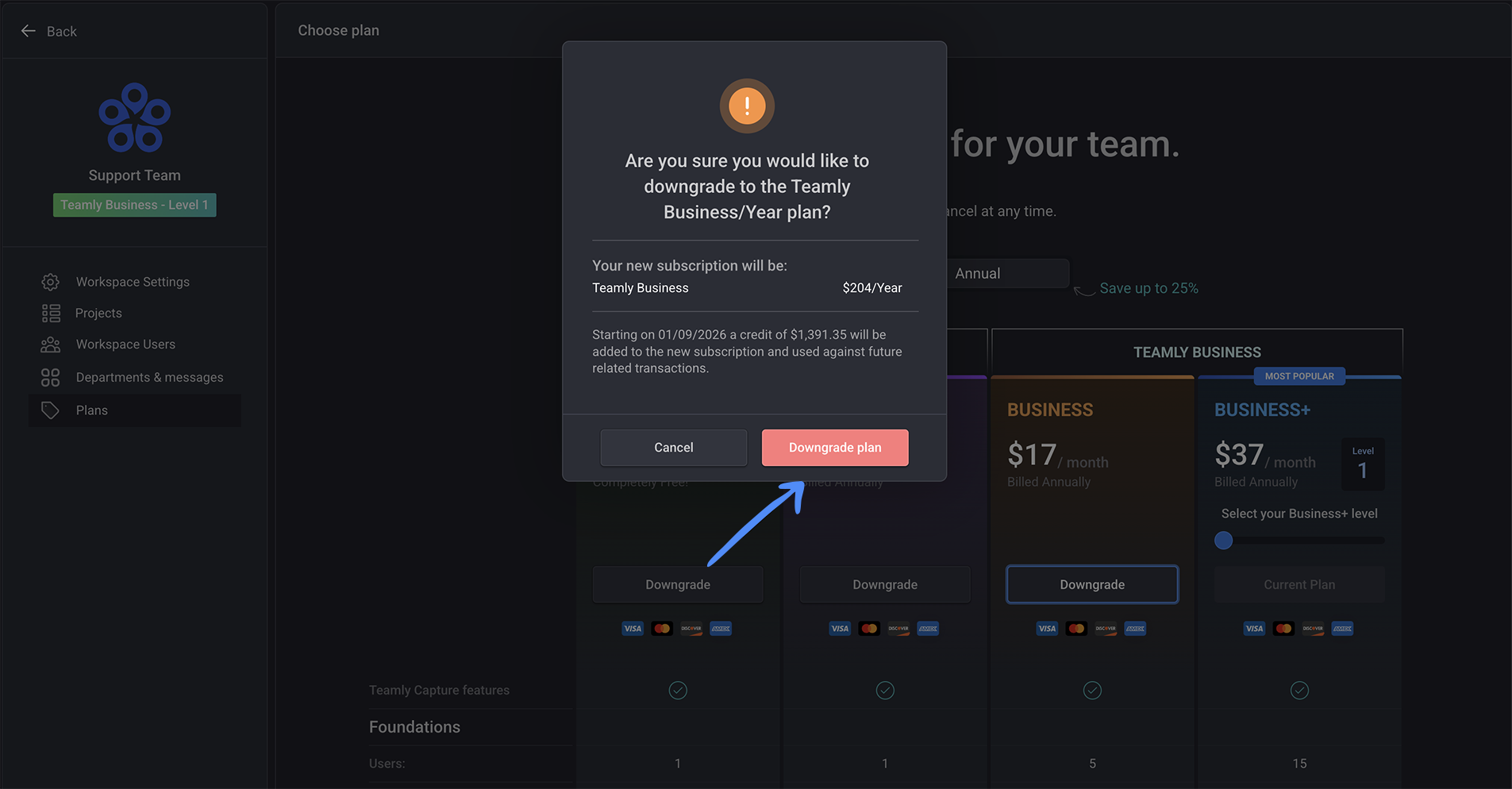
Task: Go back using the Back arrow
Action: pos(29,31)
